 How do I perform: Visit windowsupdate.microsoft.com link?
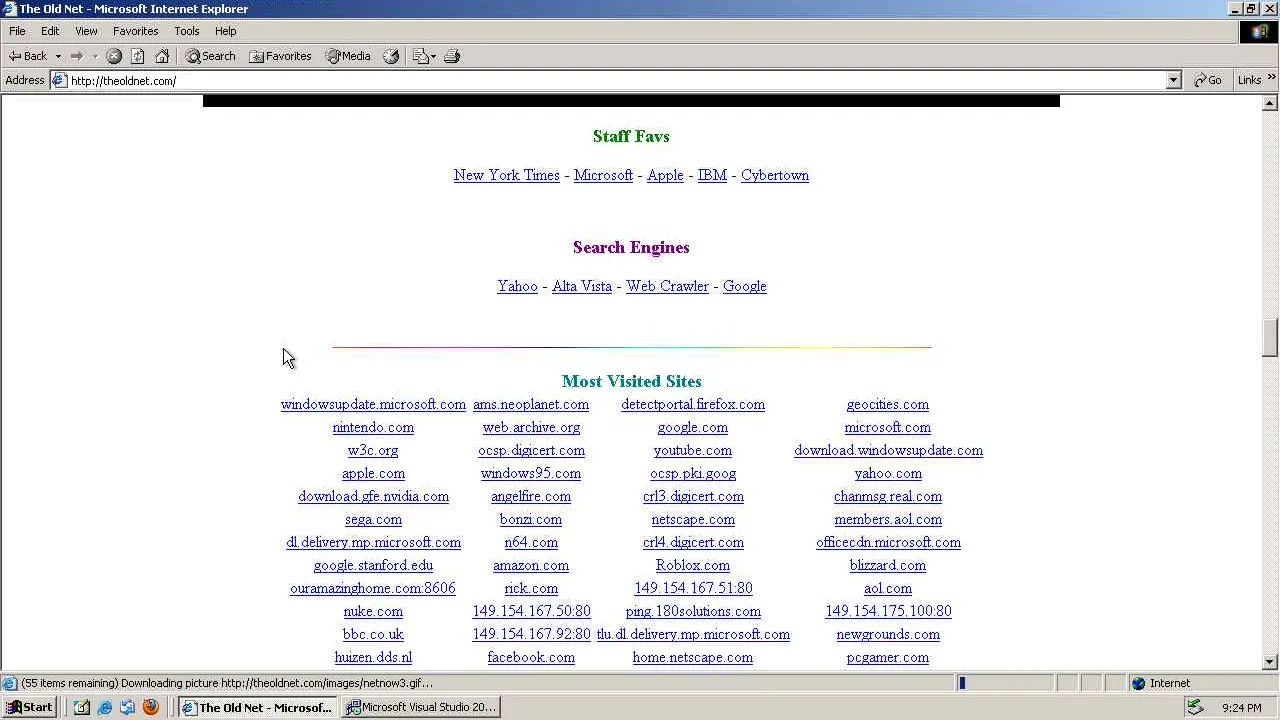click(373, 404)
